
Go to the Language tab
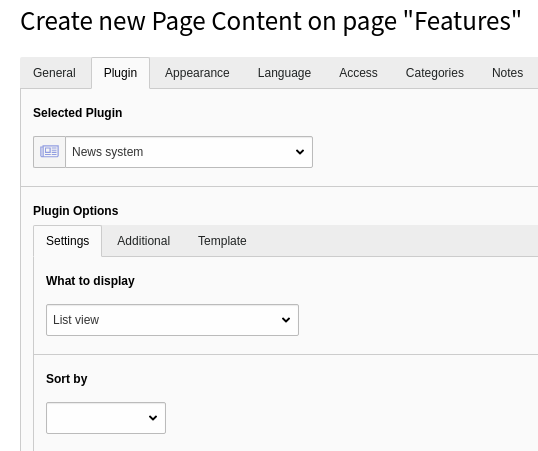point(284,73)
